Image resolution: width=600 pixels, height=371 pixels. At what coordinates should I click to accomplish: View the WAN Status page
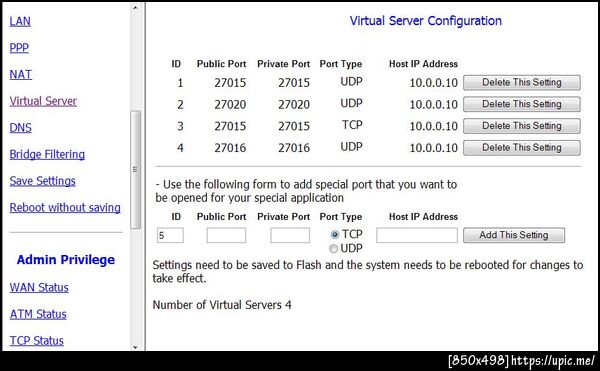tap(39, 288)
